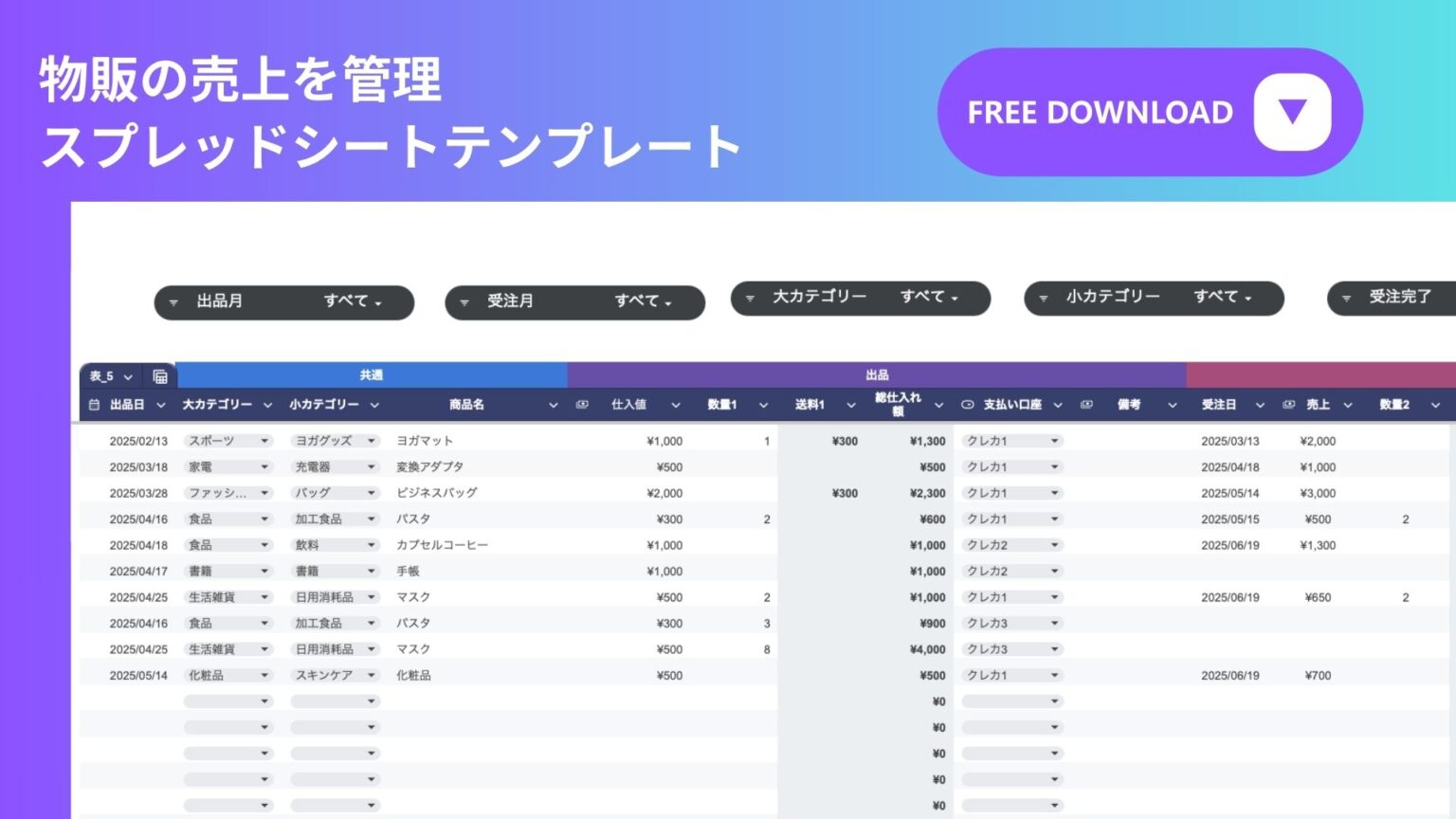
Task: Click the calendar icon in 出品日 header
Action: (94, 404)
